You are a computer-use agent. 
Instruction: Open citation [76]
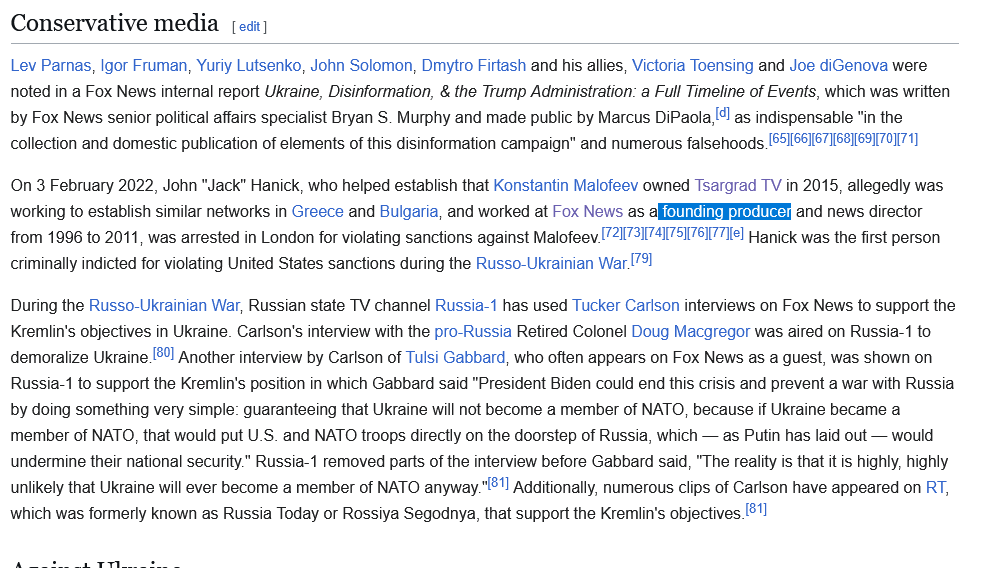pos(697,233)
